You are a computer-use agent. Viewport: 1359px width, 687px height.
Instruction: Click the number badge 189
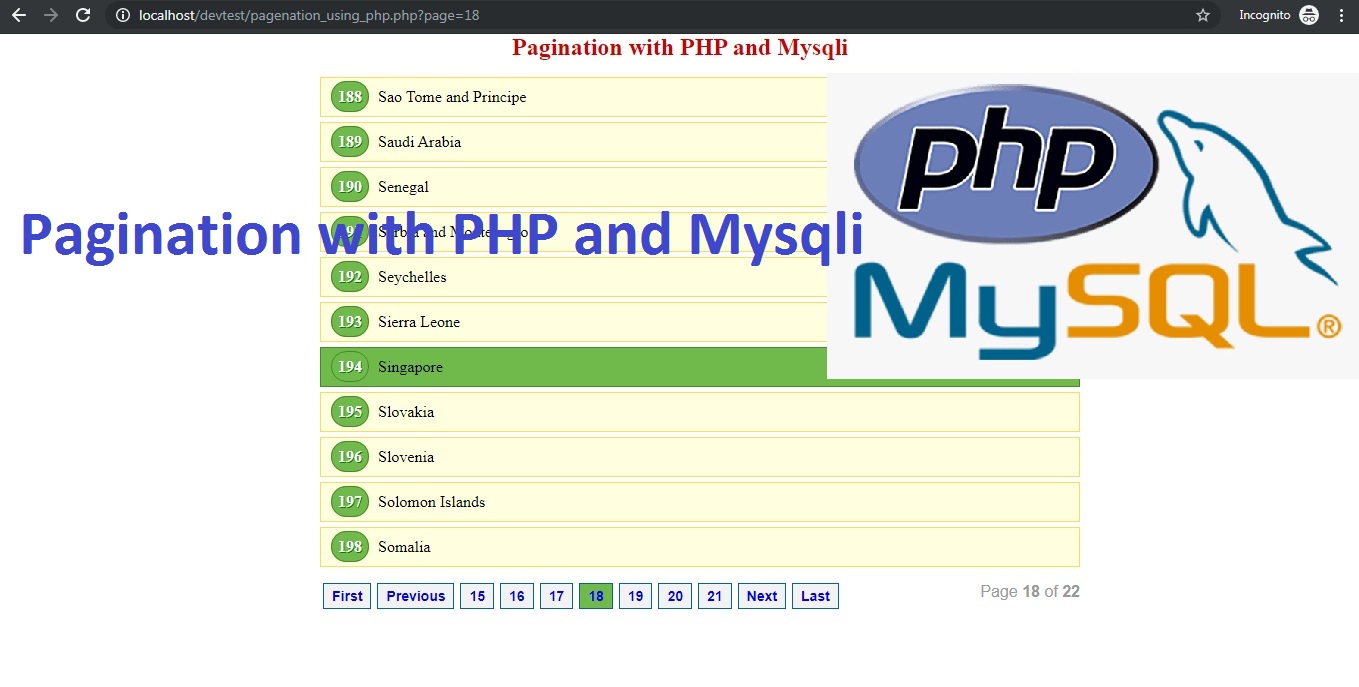350,142
